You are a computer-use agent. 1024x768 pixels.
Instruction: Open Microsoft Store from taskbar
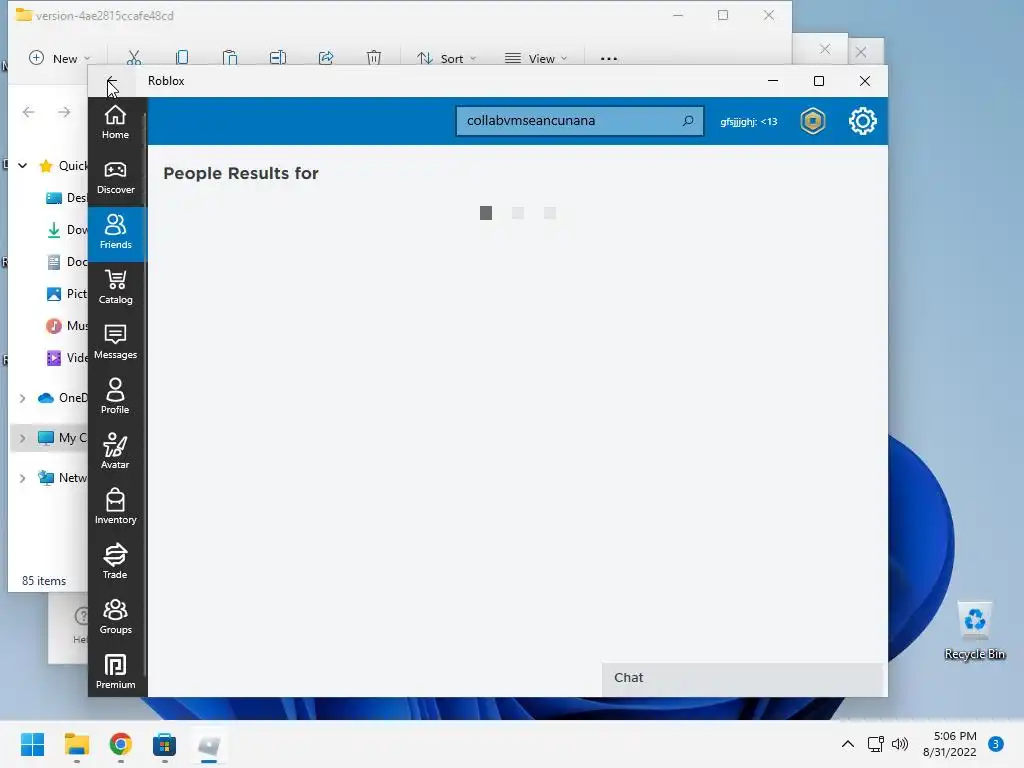(165, 744)
